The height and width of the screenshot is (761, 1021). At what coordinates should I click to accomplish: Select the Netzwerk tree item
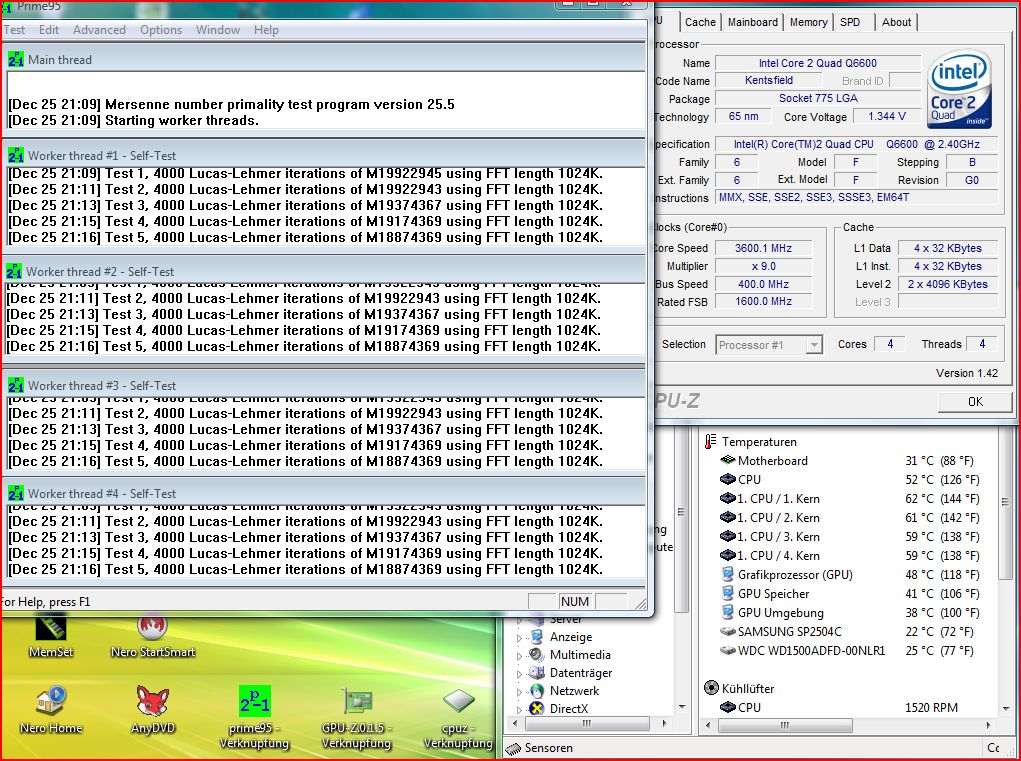pos(574,691)
